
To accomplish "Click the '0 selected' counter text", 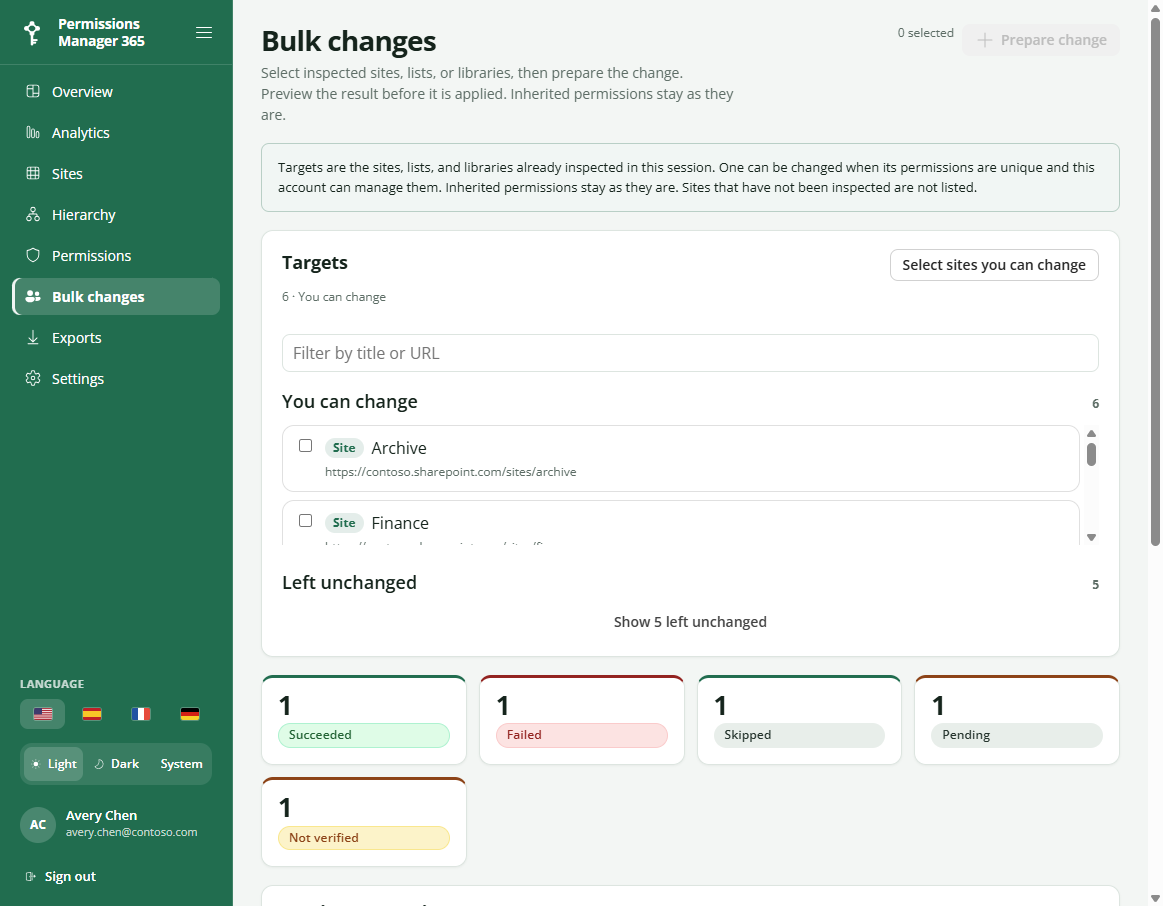I will tap(926, 33).
